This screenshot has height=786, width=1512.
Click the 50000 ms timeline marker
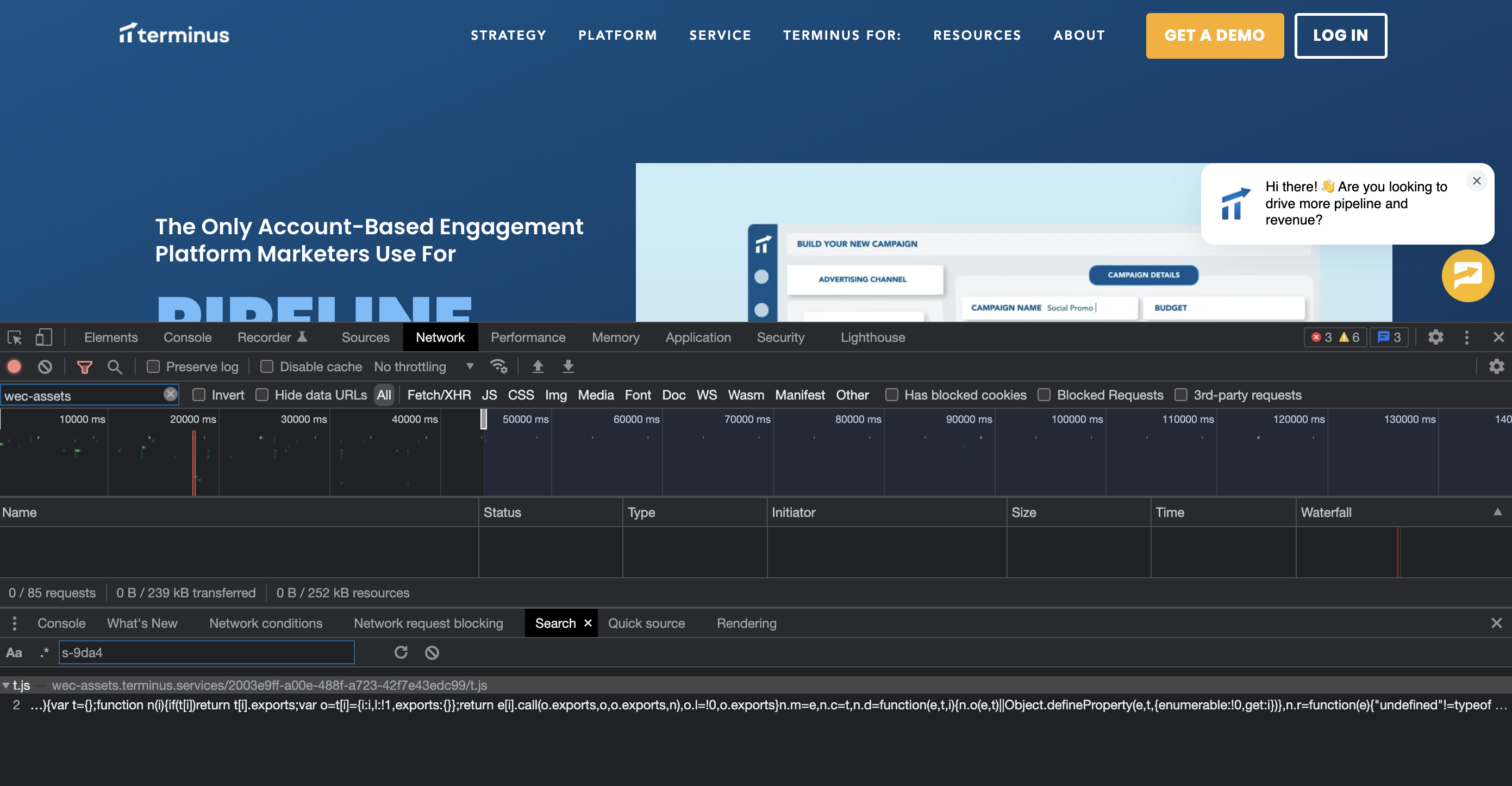(x=526, y=419)
